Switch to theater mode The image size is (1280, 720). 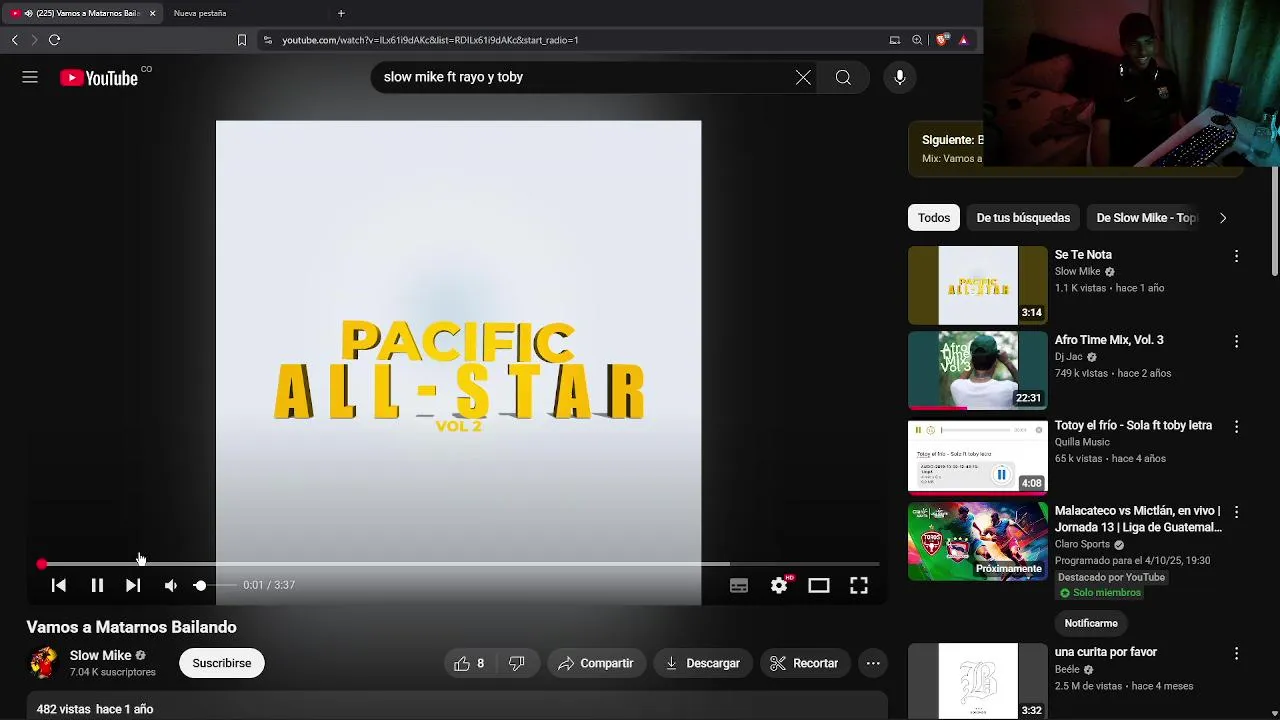point(819,586)
